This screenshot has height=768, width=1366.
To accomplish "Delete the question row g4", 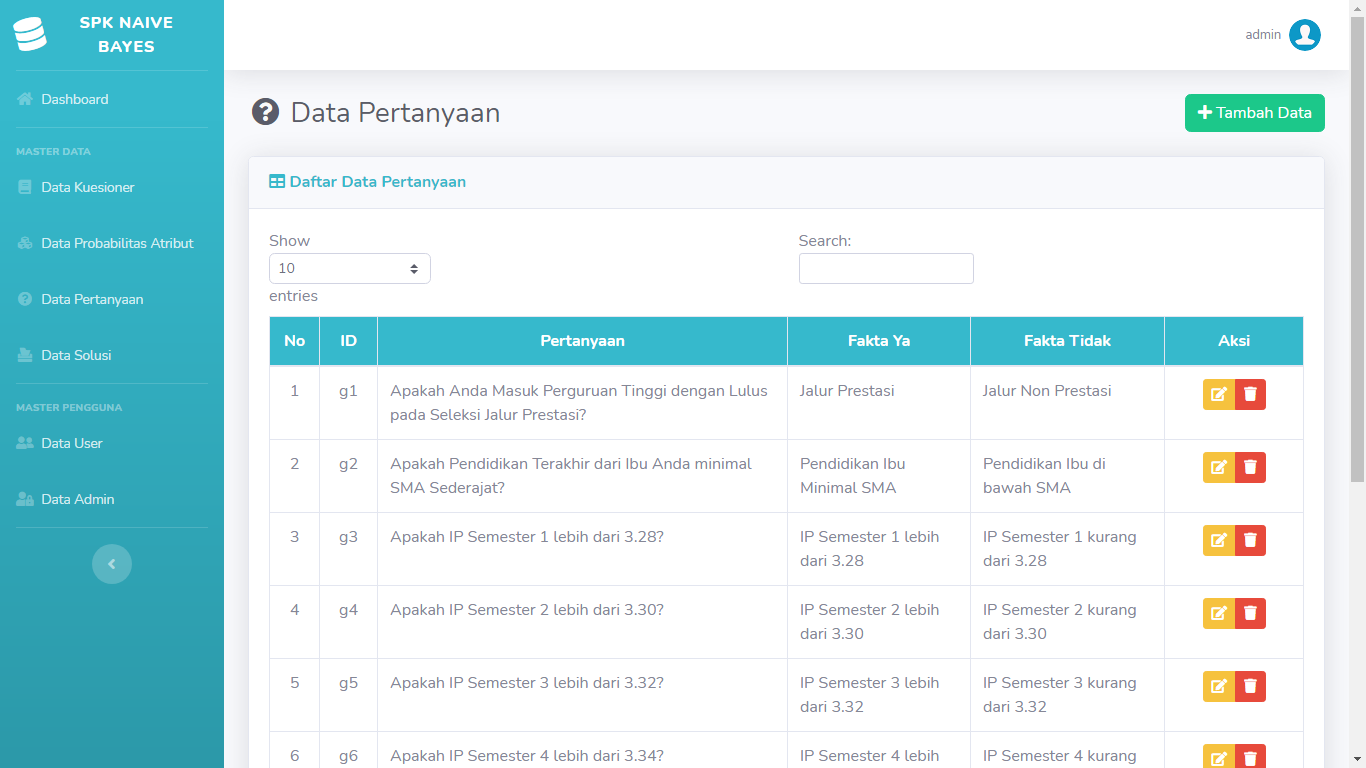I will pyautogui.click(x=1250, y=613).
